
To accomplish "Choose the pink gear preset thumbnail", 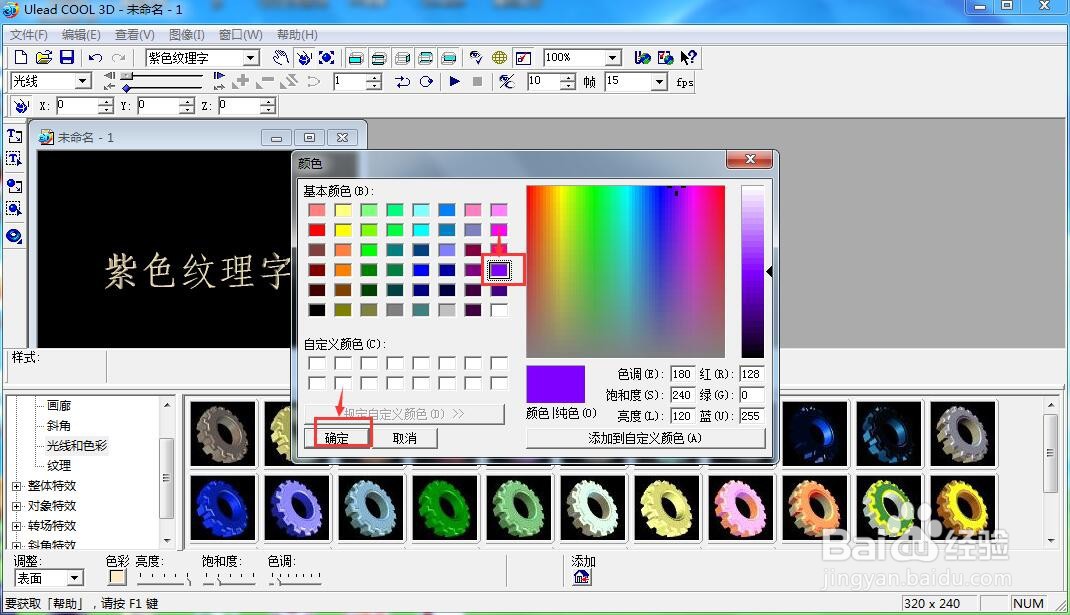I will [x=741, y=508].
